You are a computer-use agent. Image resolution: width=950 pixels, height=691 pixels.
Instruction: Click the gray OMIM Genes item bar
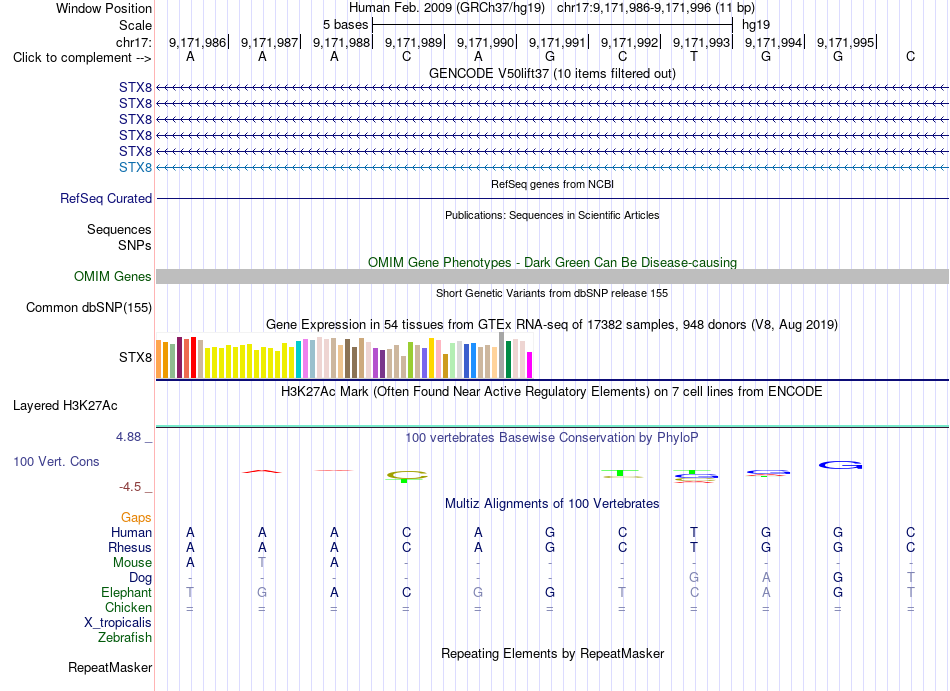552,277
